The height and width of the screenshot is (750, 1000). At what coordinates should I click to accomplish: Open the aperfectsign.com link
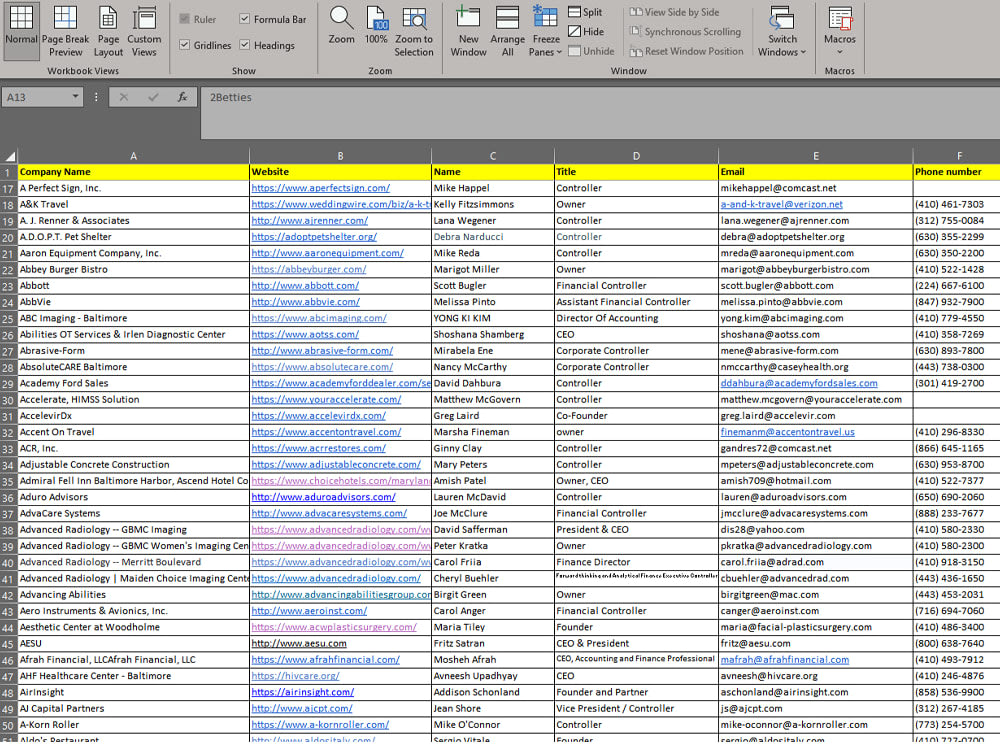[x=320, y=188]
